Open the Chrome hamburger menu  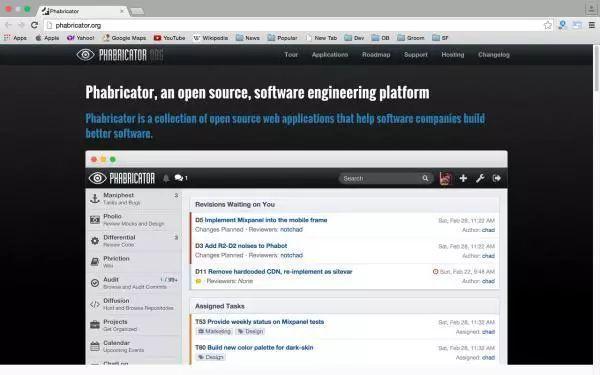coord(591,25)
